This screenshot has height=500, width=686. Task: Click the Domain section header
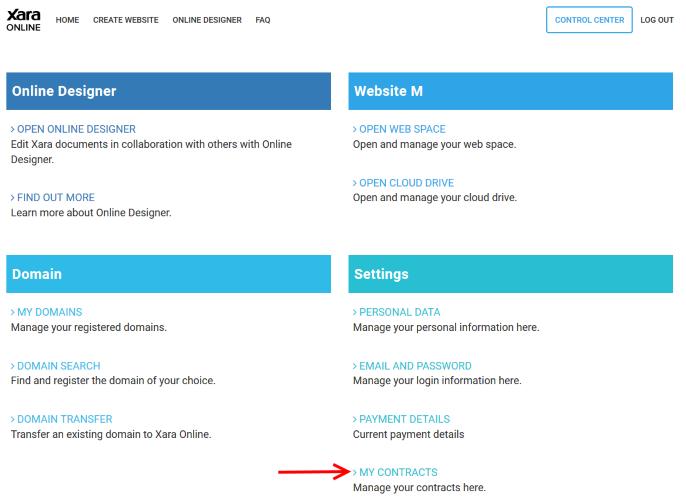(x=168, y=274)
